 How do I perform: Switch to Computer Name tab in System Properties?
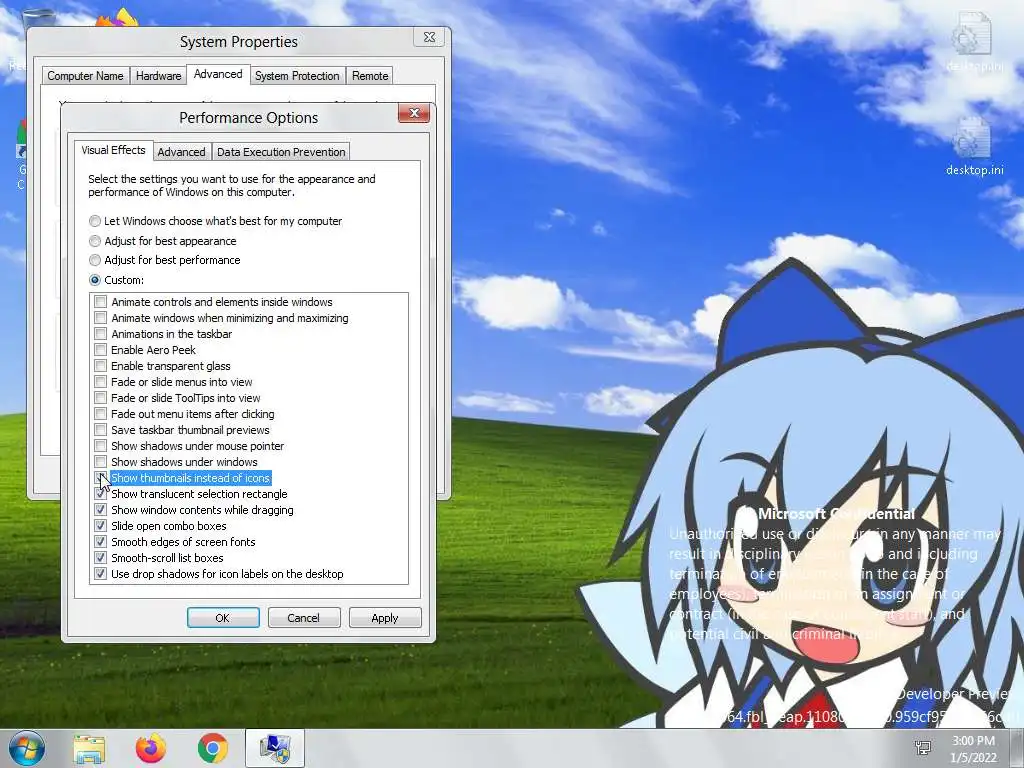[86, 76]
